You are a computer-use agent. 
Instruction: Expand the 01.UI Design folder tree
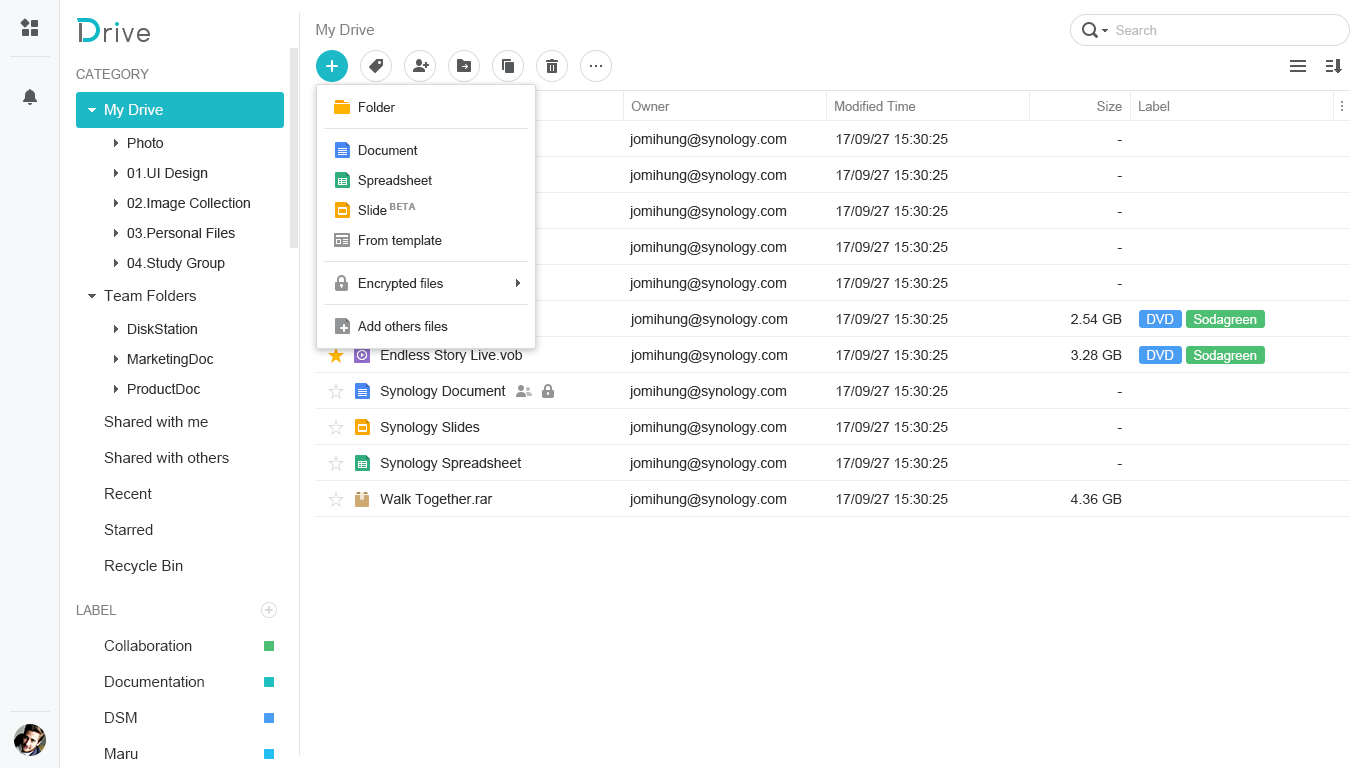click(116, 173)
